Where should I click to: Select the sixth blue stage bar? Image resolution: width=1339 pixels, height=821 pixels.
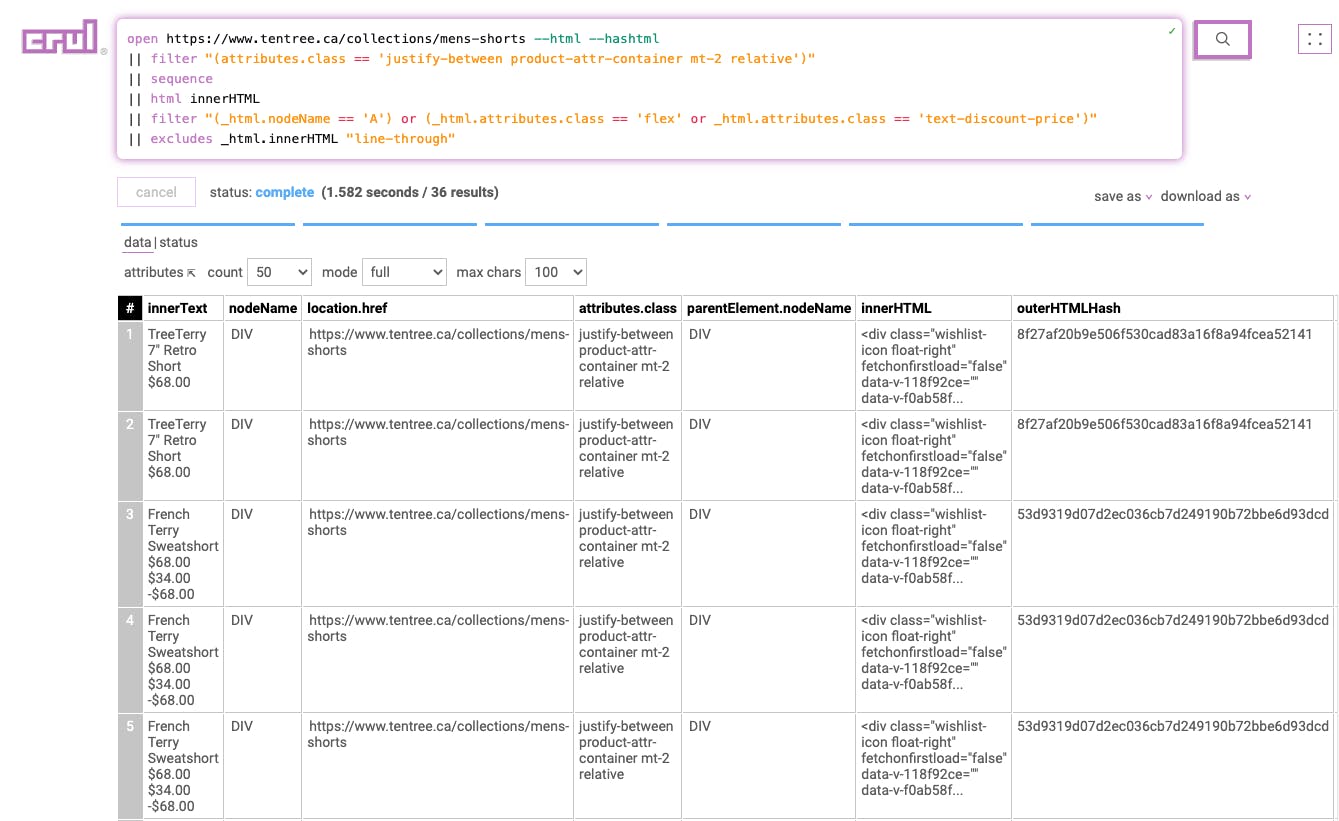(x=1117, y=224)
